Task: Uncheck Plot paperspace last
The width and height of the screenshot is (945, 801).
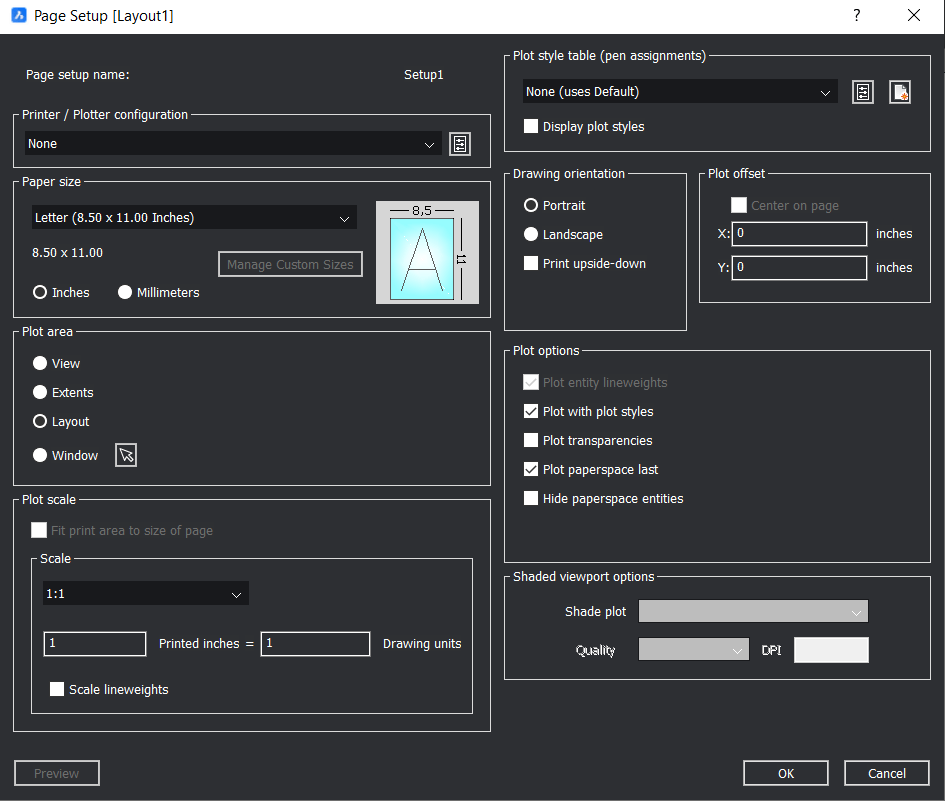Action: point(530,469)
